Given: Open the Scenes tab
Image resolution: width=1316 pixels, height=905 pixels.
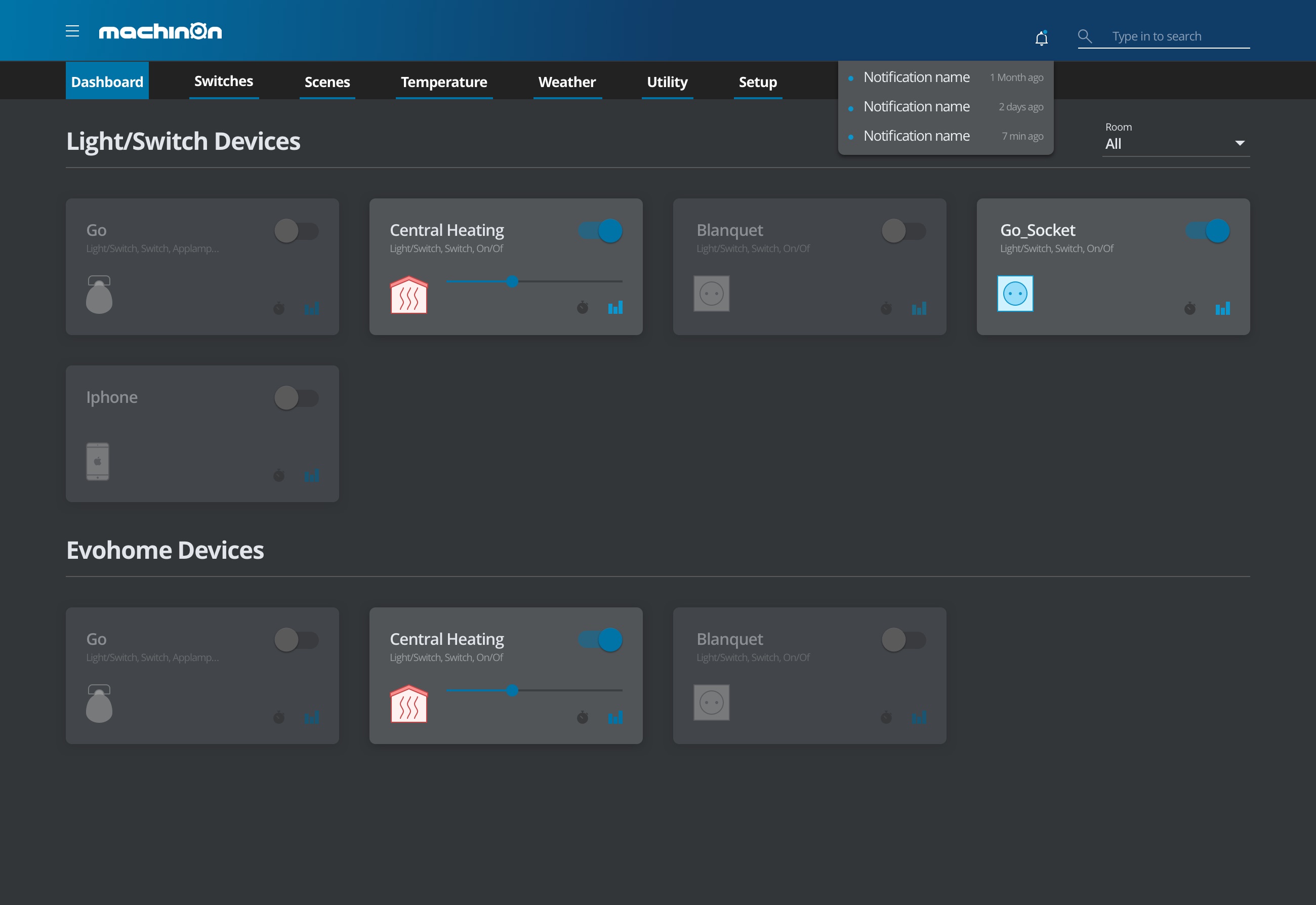Looking at the screenshot, I should 327,81.
